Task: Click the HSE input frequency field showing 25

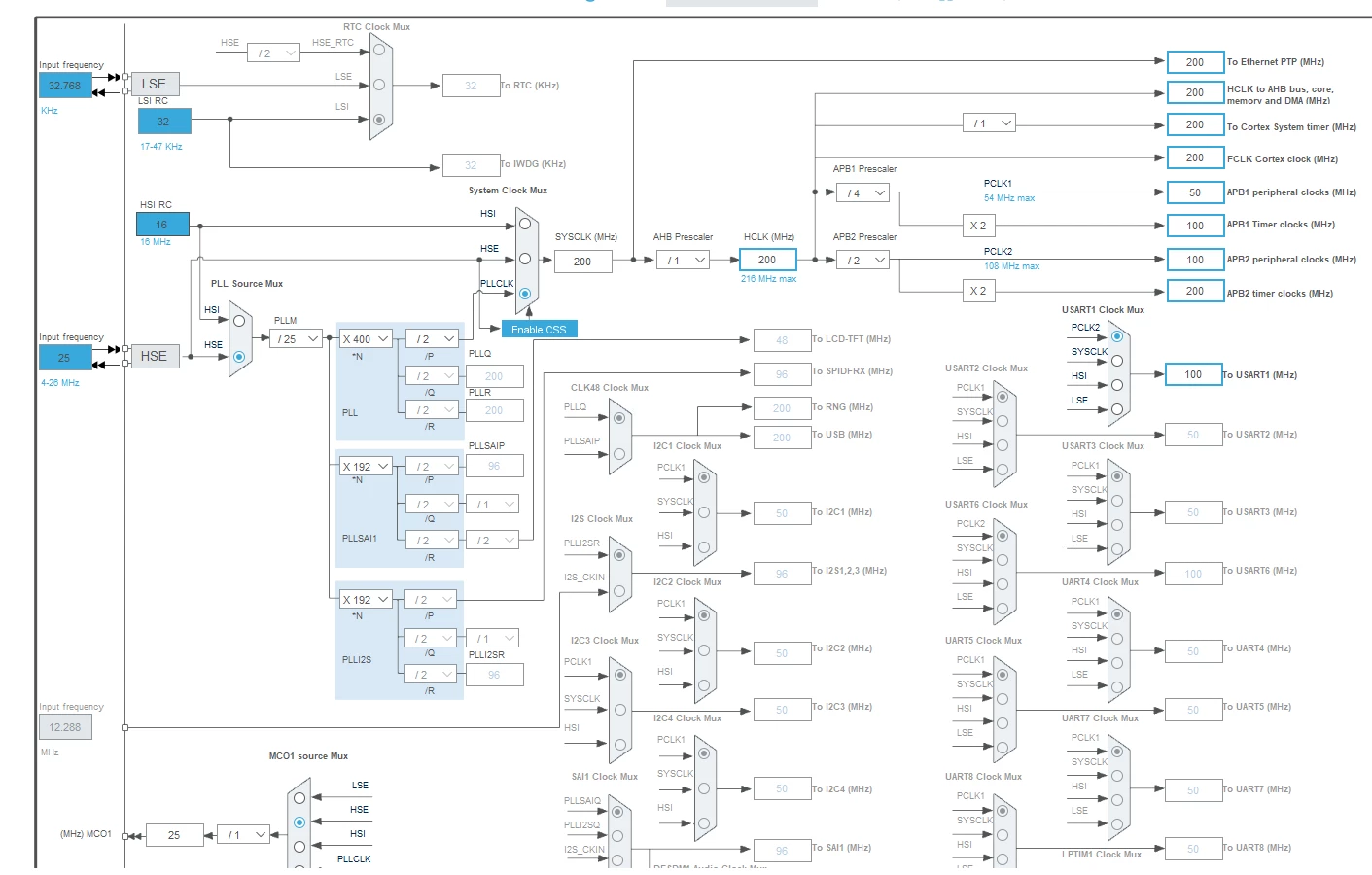Action: click(65, 358)
